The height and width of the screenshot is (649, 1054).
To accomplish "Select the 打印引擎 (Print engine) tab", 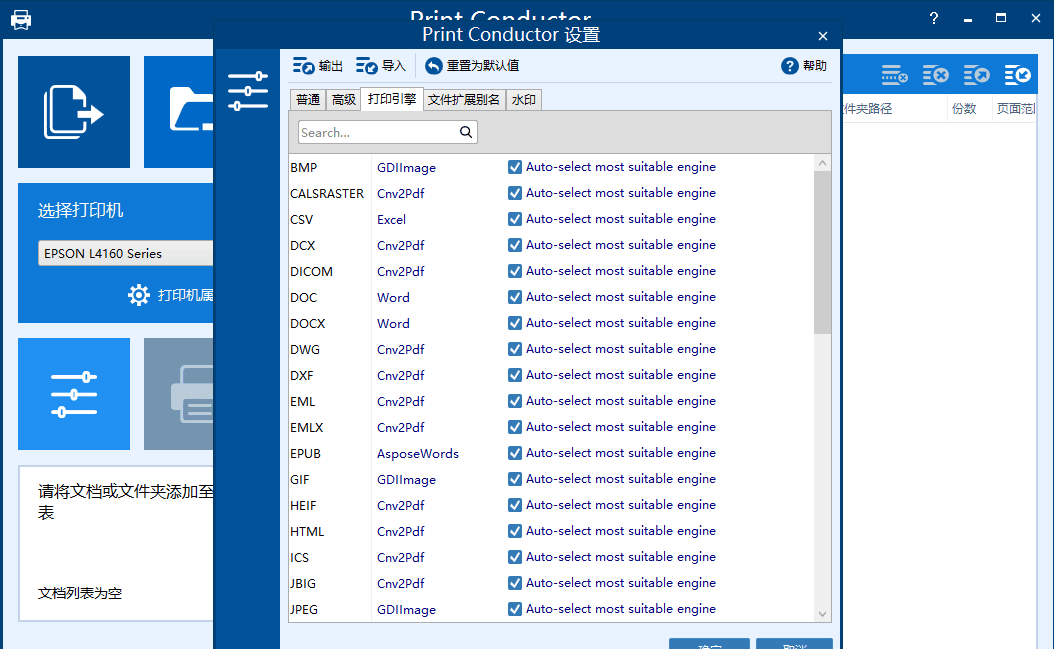I will [392, 99].
